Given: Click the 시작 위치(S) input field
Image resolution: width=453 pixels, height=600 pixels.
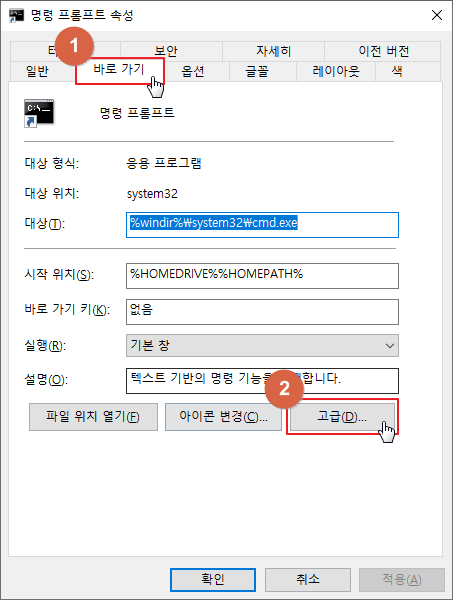Looking at the screenshot, I should coord(262,276).
